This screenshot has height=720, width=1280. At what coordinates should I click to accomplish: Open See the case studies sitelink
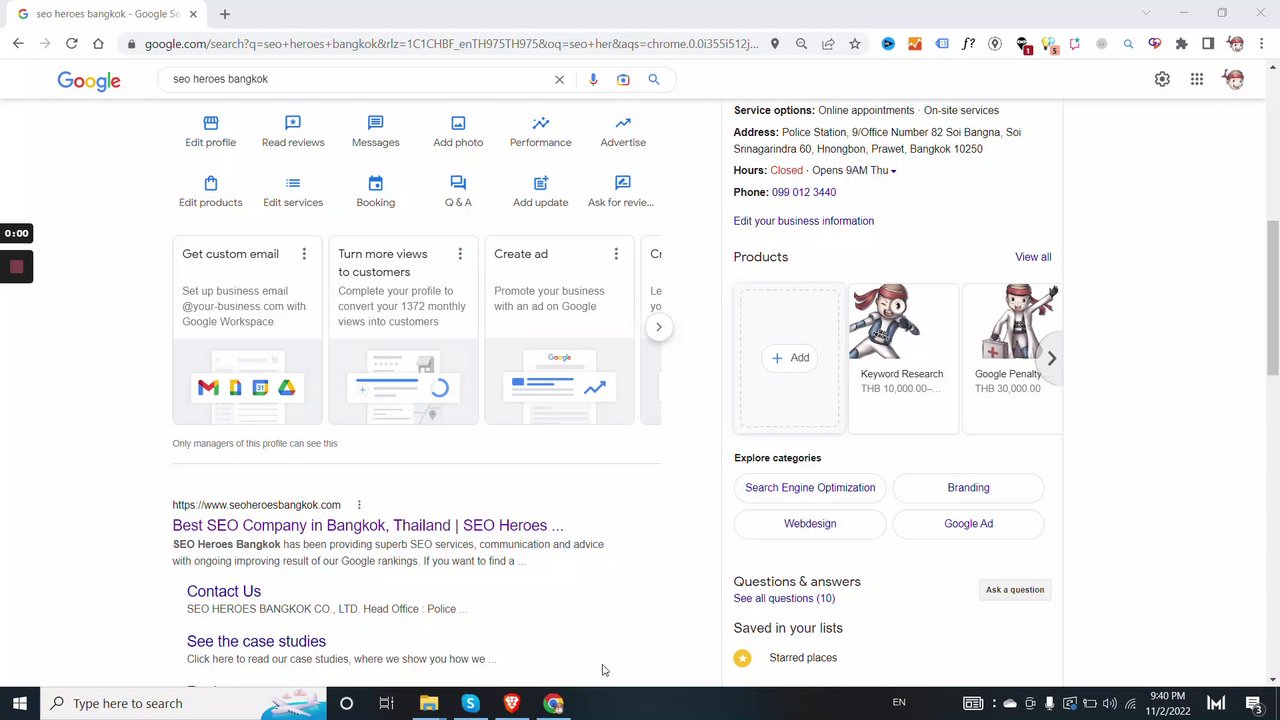pyautogui.click(x=256, y=641)
